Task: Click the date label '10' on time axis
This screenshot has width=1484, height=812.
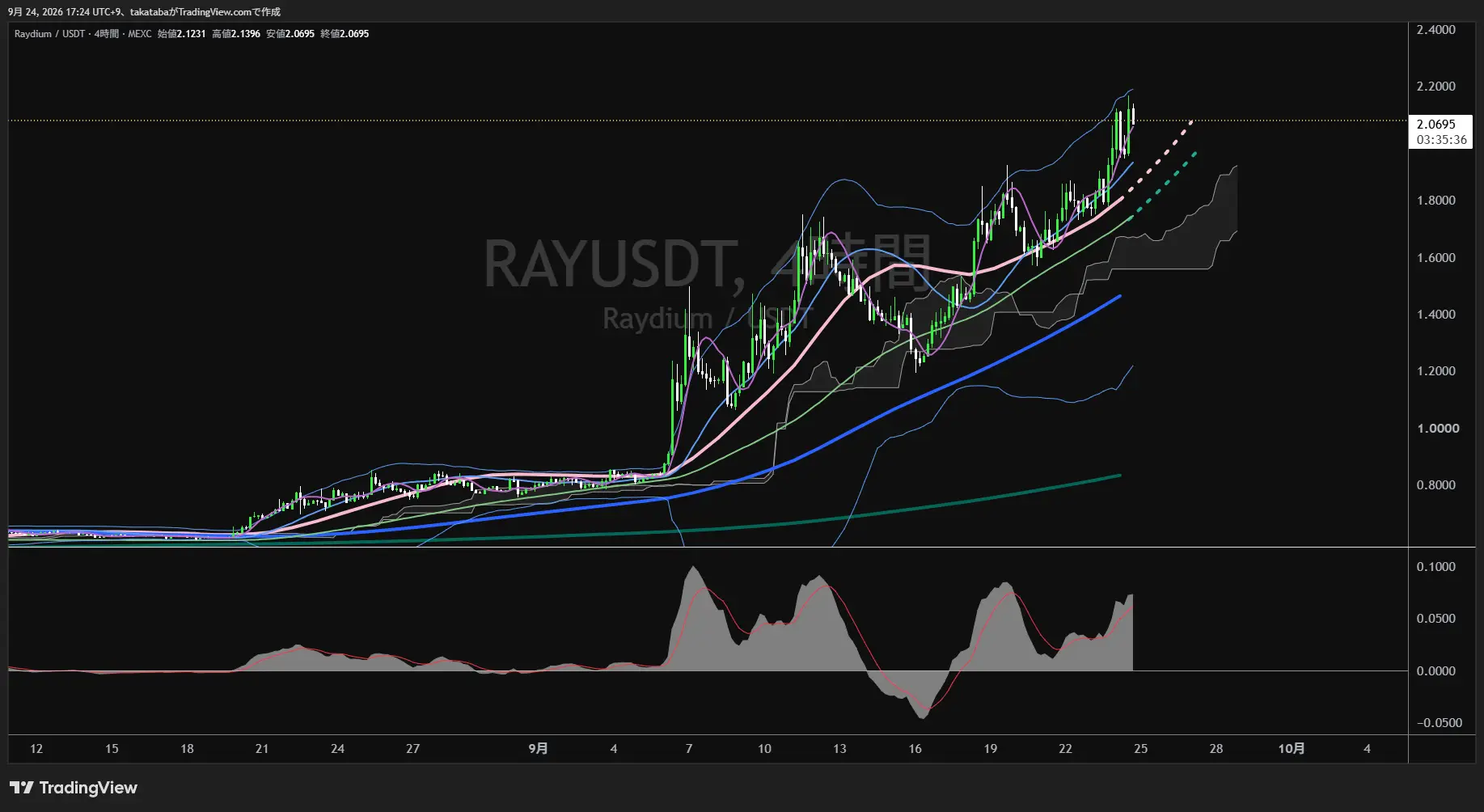Action: (764, 749)
